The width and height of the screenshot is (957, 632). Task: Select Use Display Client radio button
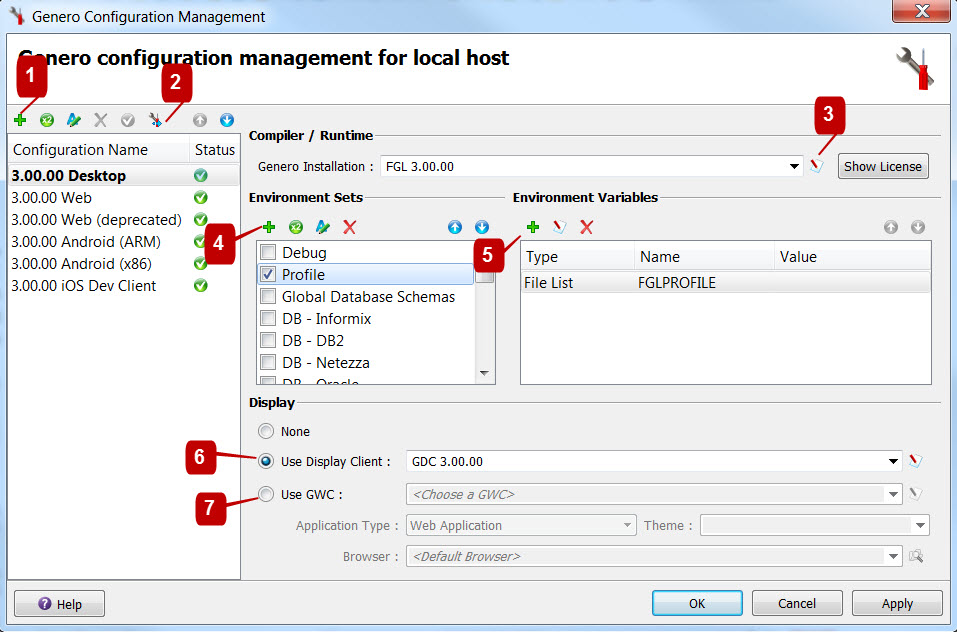[266, 461]
